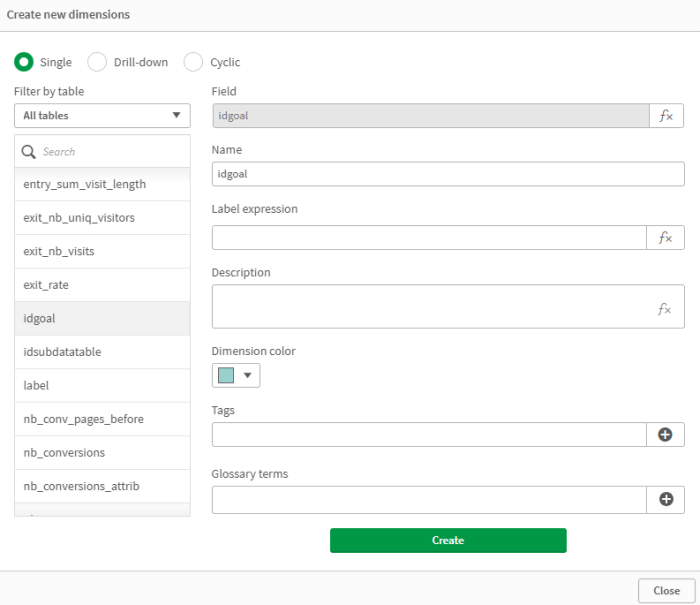Select the Single radio option
700x605 pixels.
point(24,62)
